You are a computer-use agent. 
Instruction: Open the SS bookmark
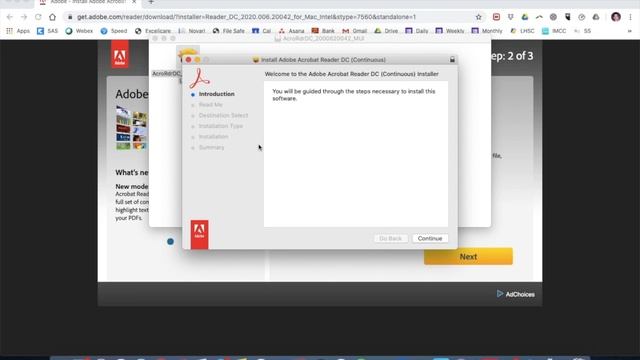point(582,31)
